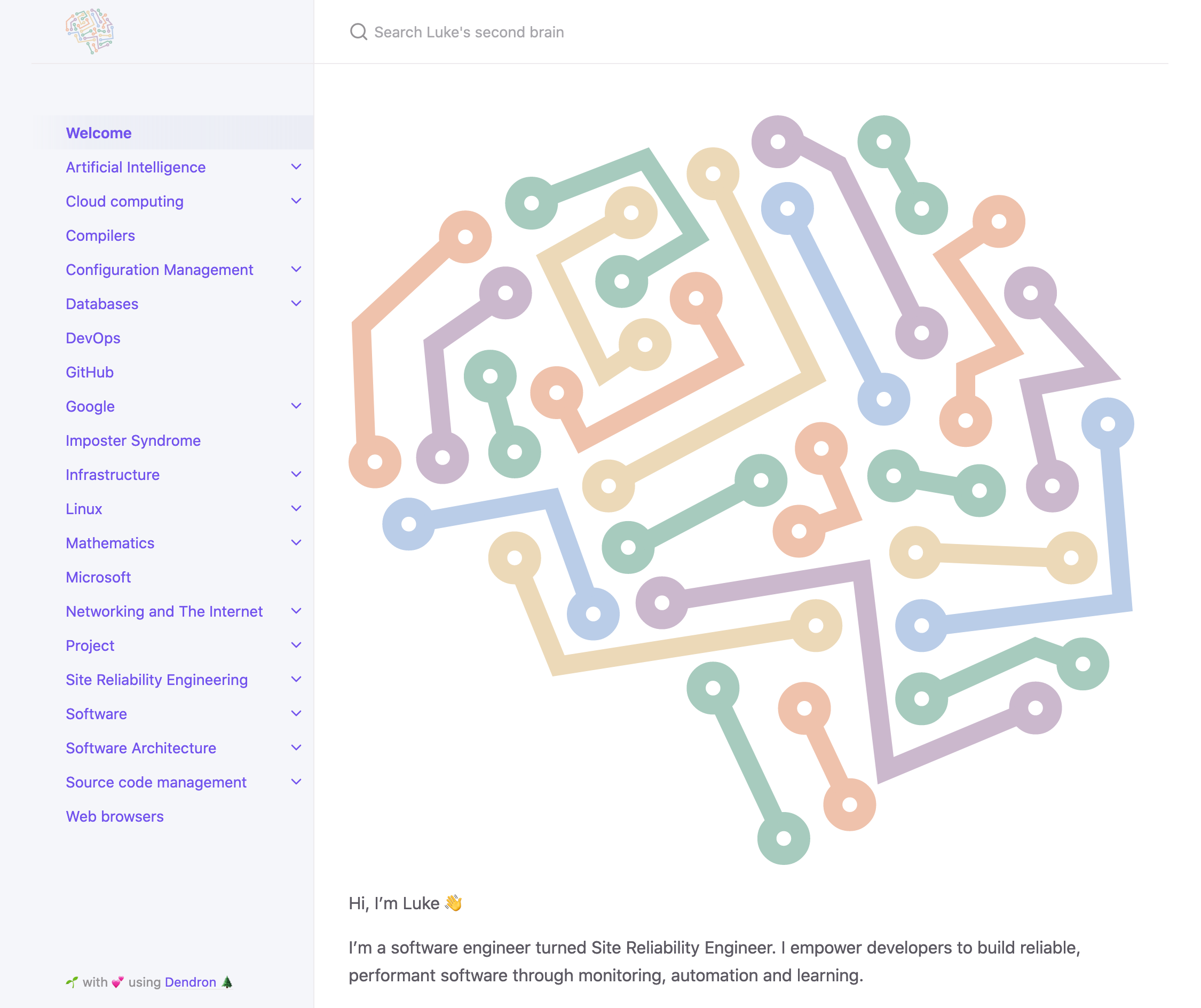Follow the Dendron footer link

[190, 982]
